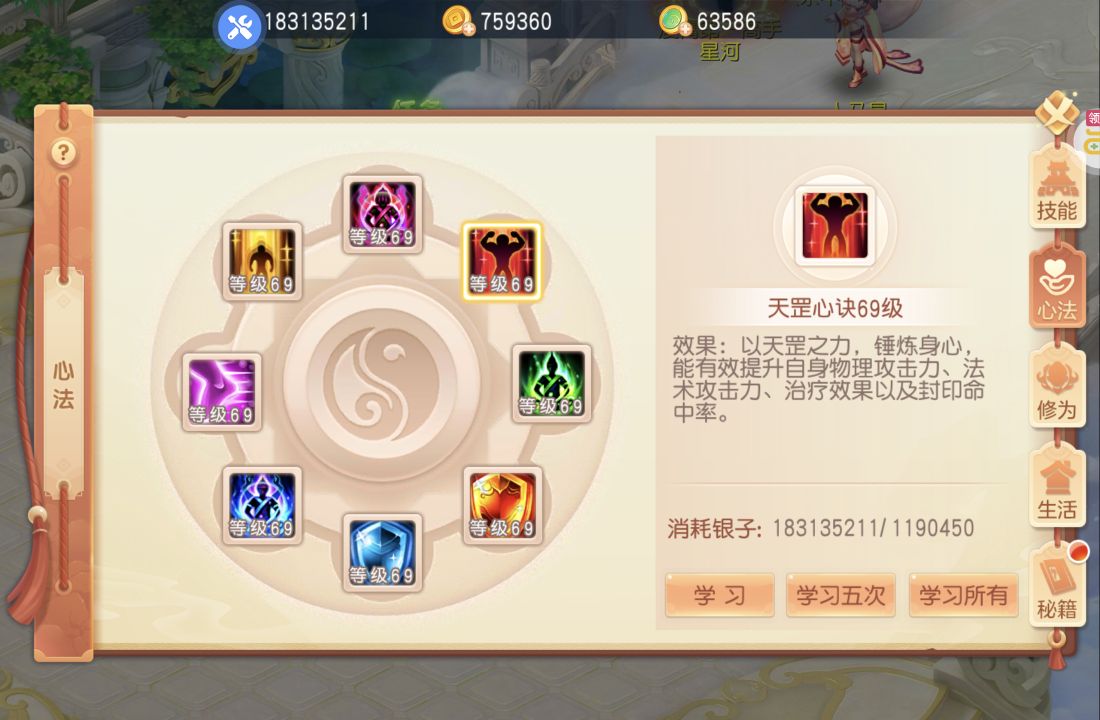The width and height of the screenshot is (1100, 720).
Task: Tap the wrench tools icon at top
Action: coord(240,27)
